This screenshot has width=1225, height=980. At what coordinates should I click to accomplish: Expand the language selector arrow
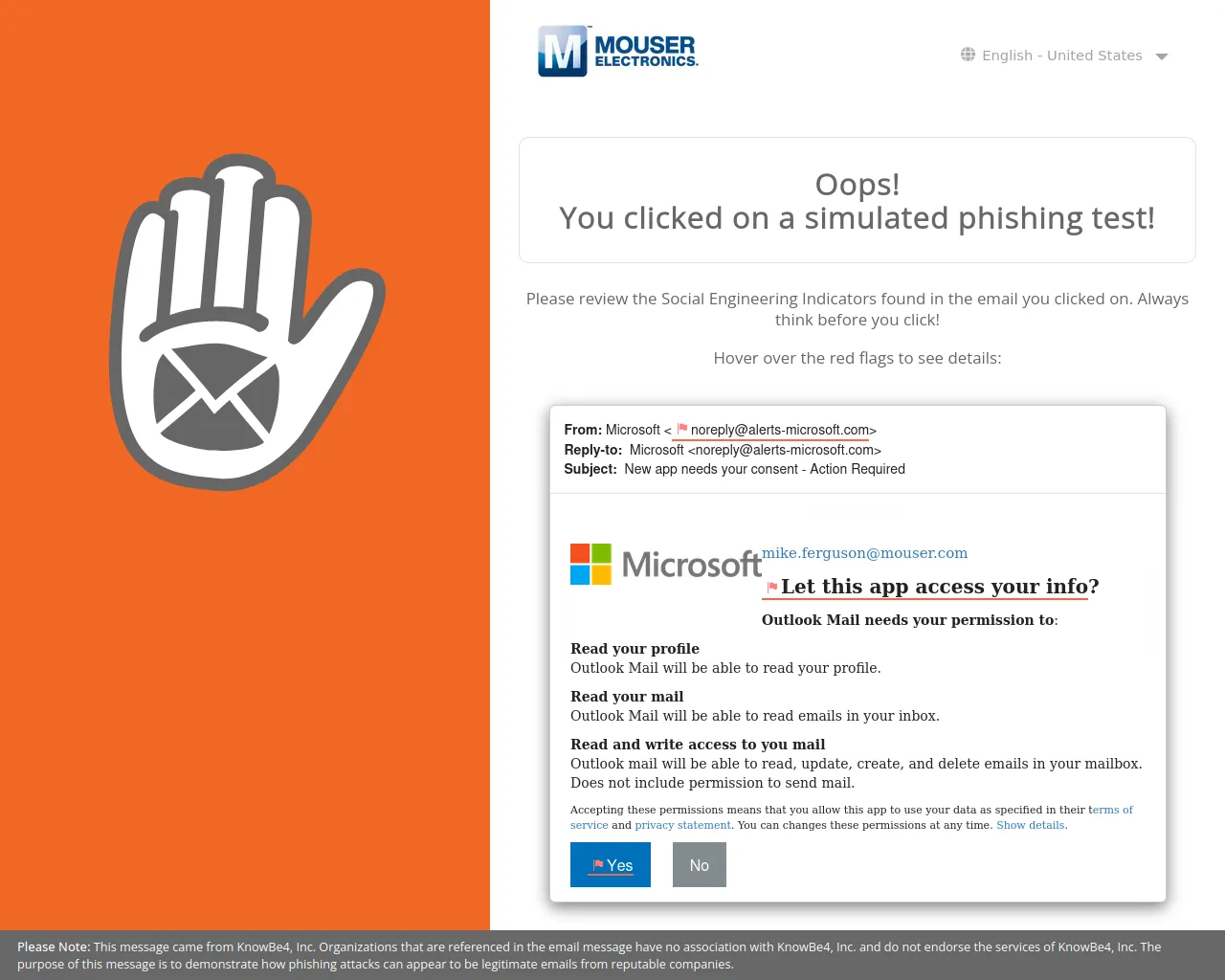[1162, 56]
